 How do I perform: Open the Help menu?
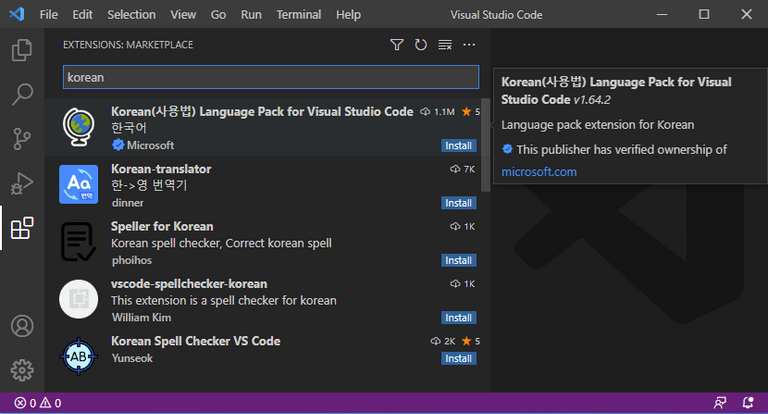pos(348,15)
